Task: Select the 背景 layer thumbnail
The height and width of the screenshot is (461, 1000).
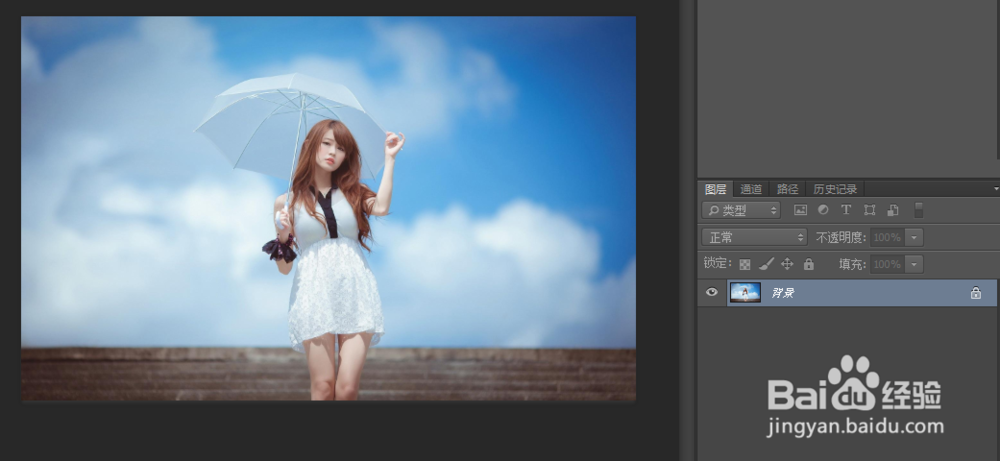Action: (x=745, y=293)
